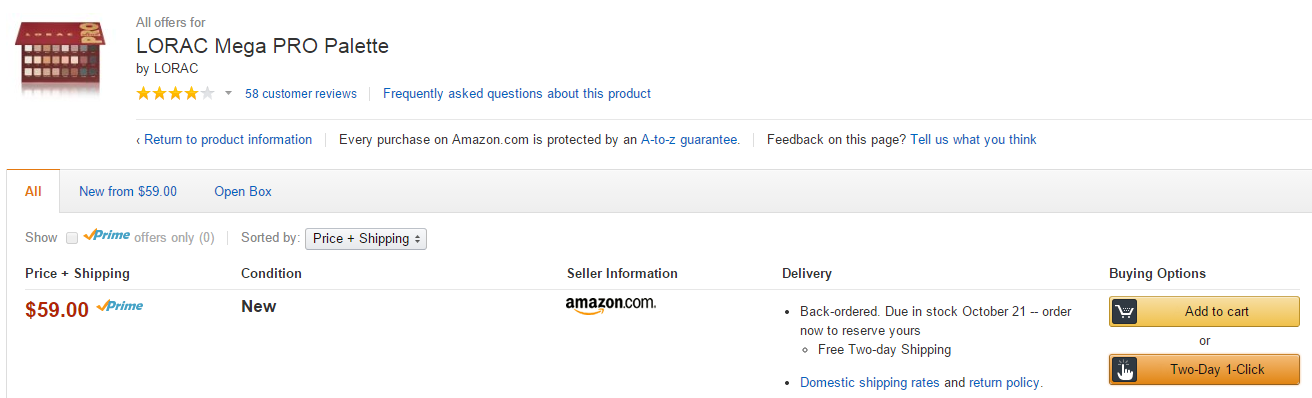Open the A-to-z guarantee link
The height and width of the screenshot is (398, 1312).
coord(690,140)
